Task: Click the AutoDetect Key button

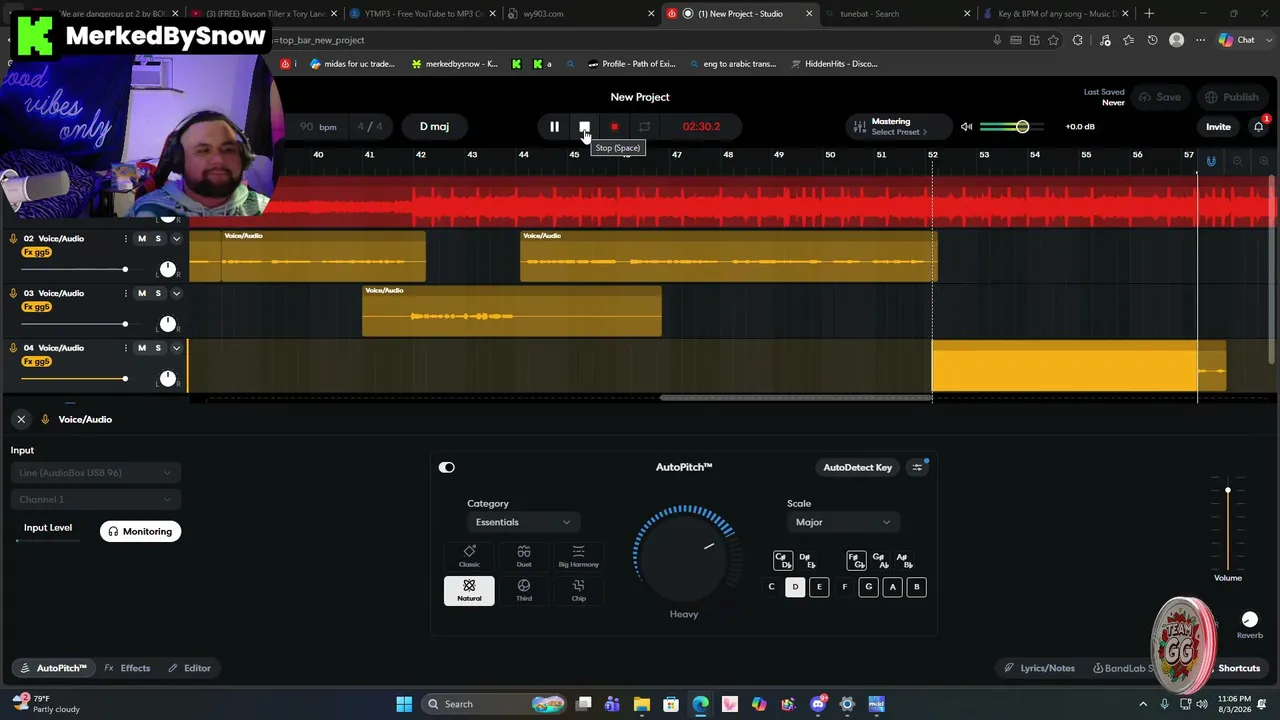Action: tap(857, 467)
